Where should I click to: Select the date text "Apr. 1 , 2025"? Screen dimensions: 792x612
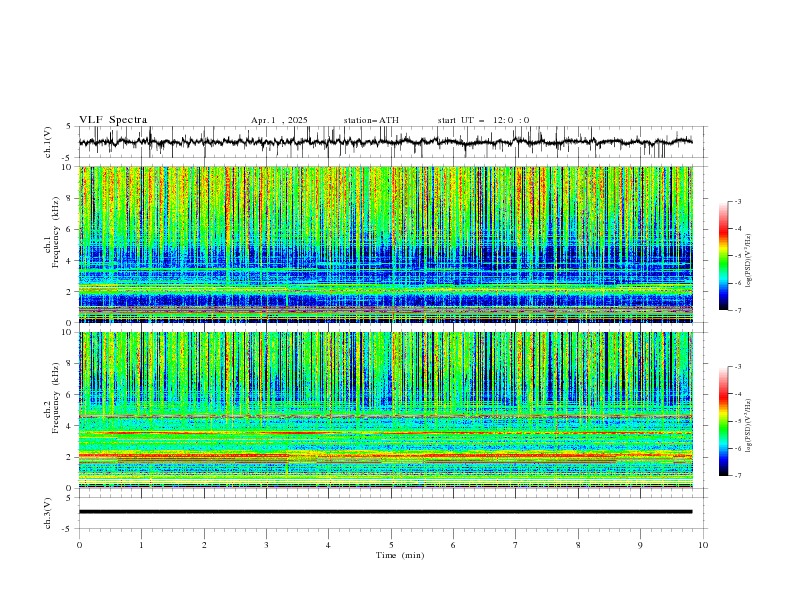tap(279, 120)
